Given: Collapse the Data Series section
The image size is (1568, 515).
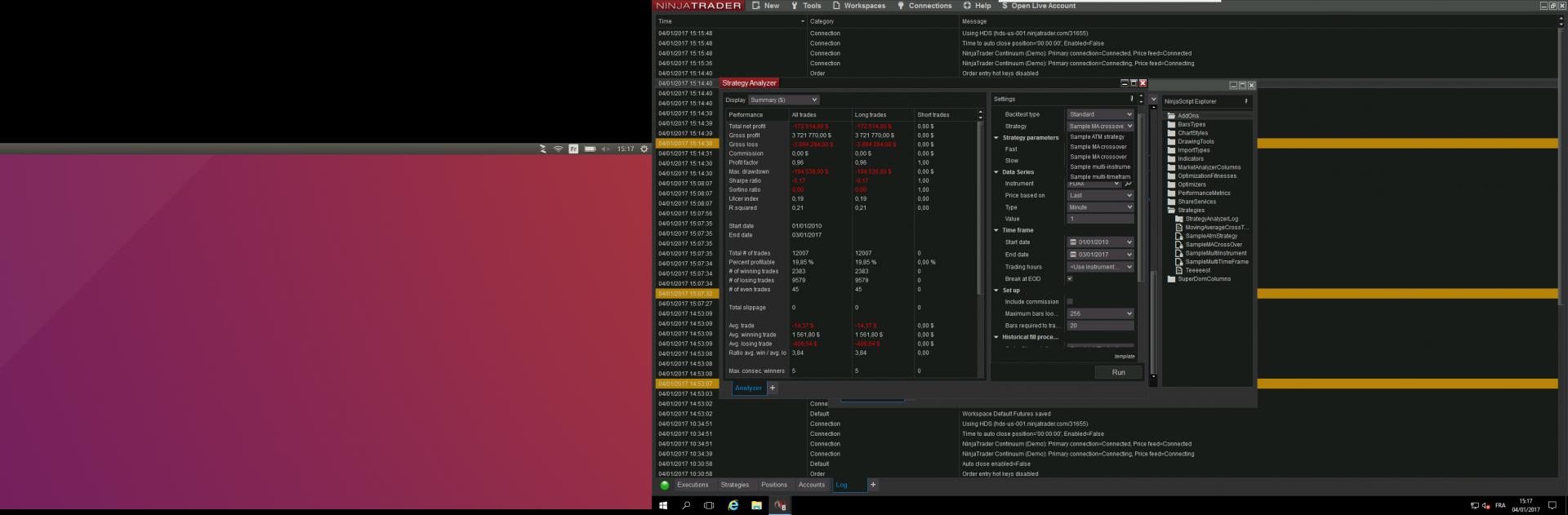Looking at the screenshot, I should coord(996,172).
